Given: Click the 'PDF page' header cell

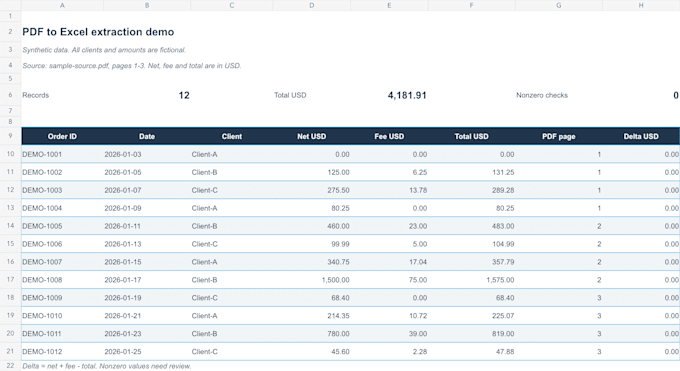Looking at the screenshot, I should (x=559, y=136).
